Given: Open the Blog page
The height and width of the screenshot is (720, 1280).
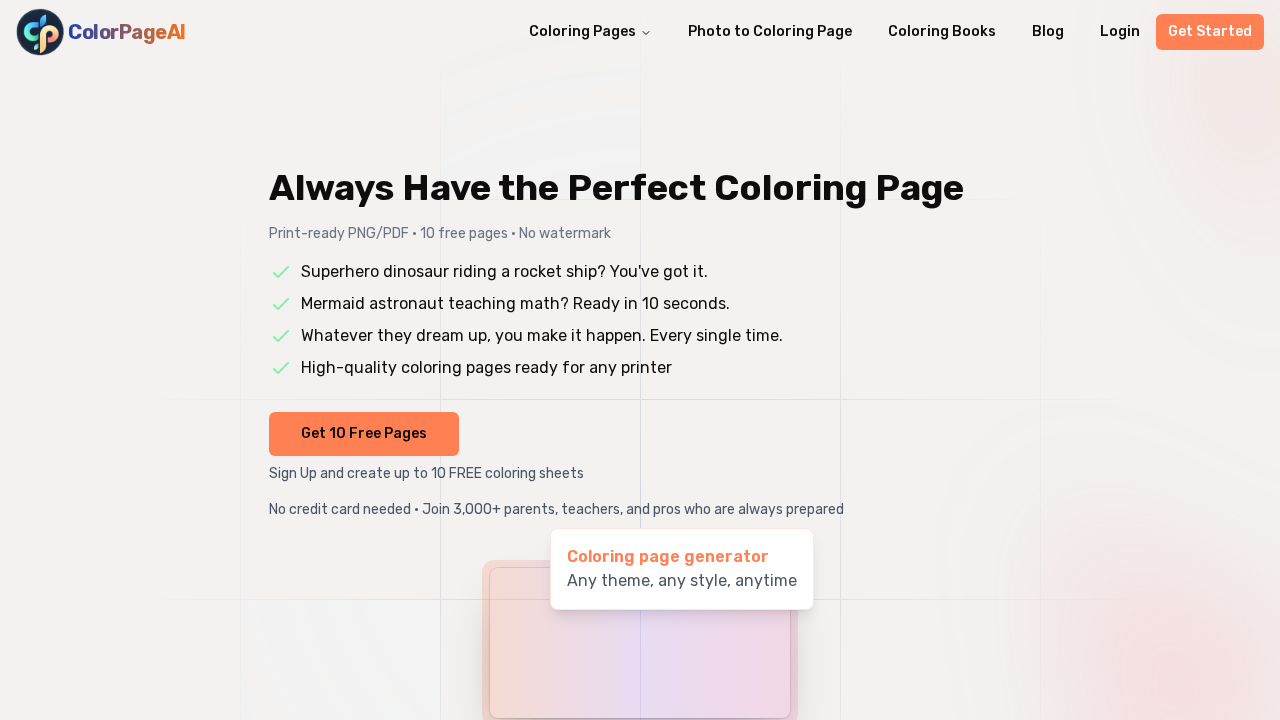Looking at the screenshot, I should click(1048, 31).
